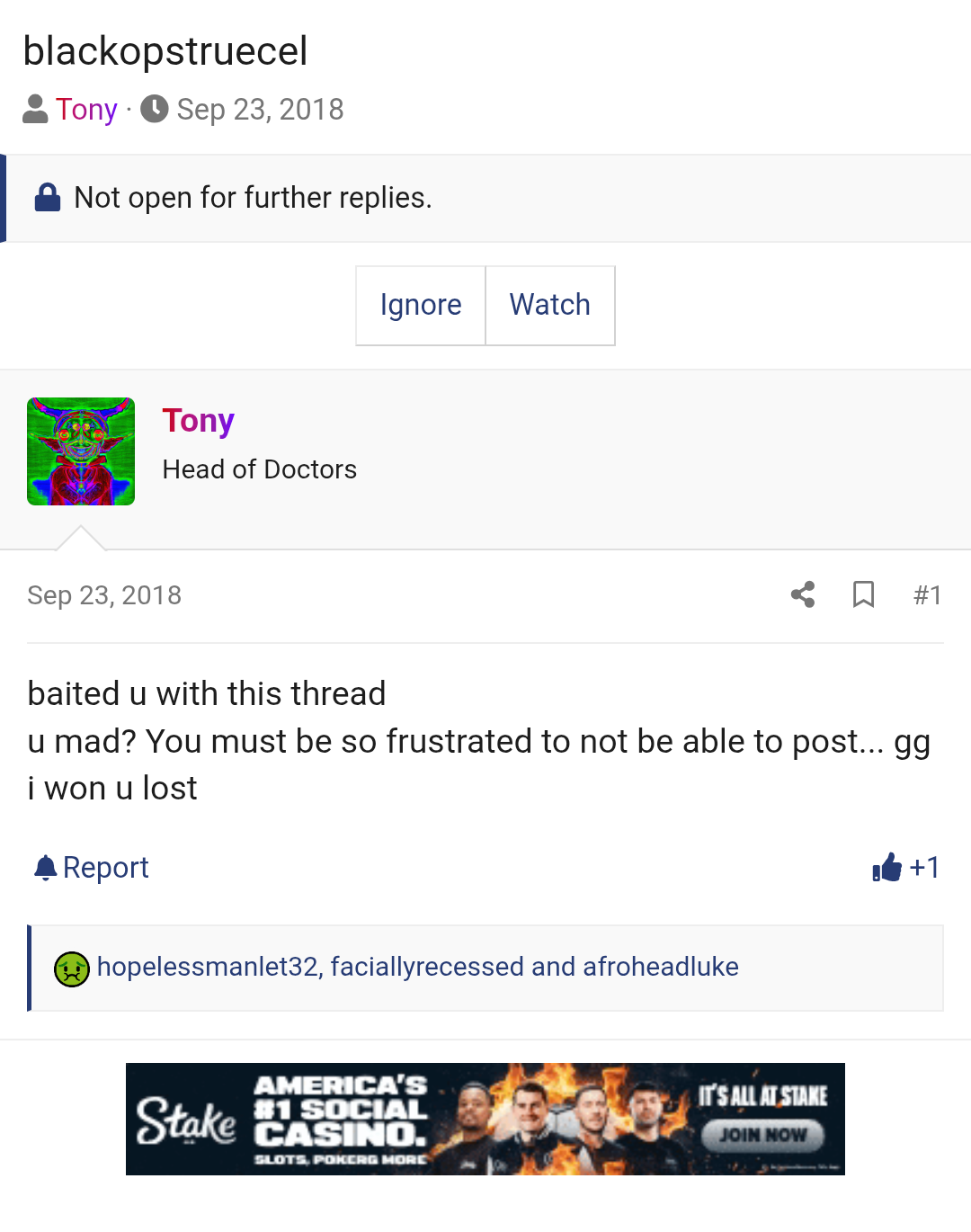Click the Stake Join Now ad banner
The image size is (971, 1232).
pyautogui.click(x=485, y=1119)
